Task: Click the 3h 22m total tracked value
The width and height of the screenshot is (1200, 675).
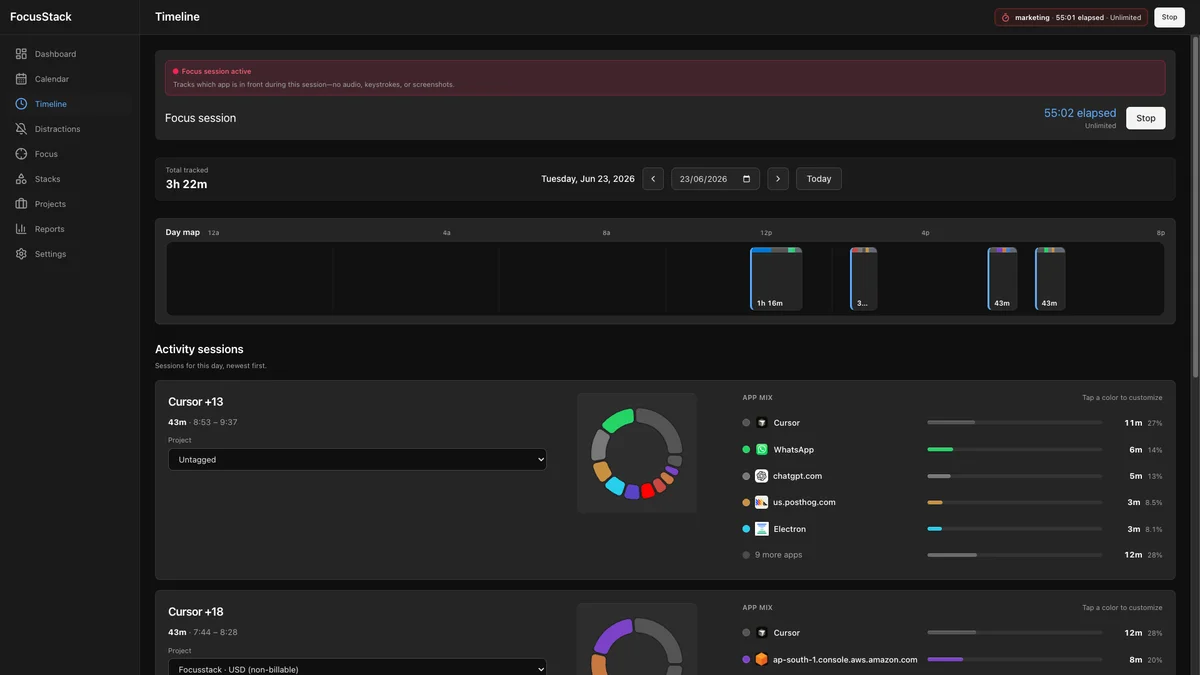Action: click(187, 184)
